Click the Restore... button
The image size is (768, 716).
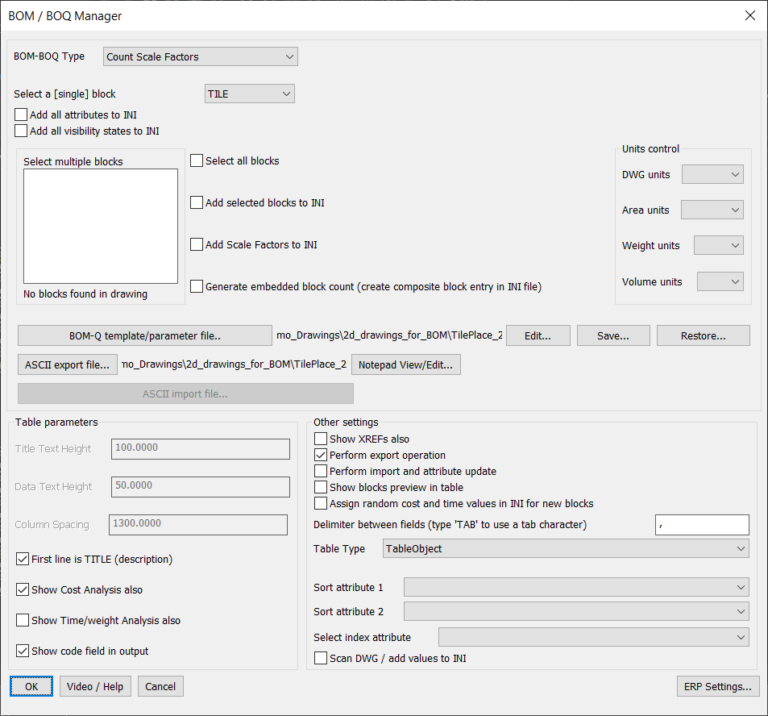pos(703,336)
